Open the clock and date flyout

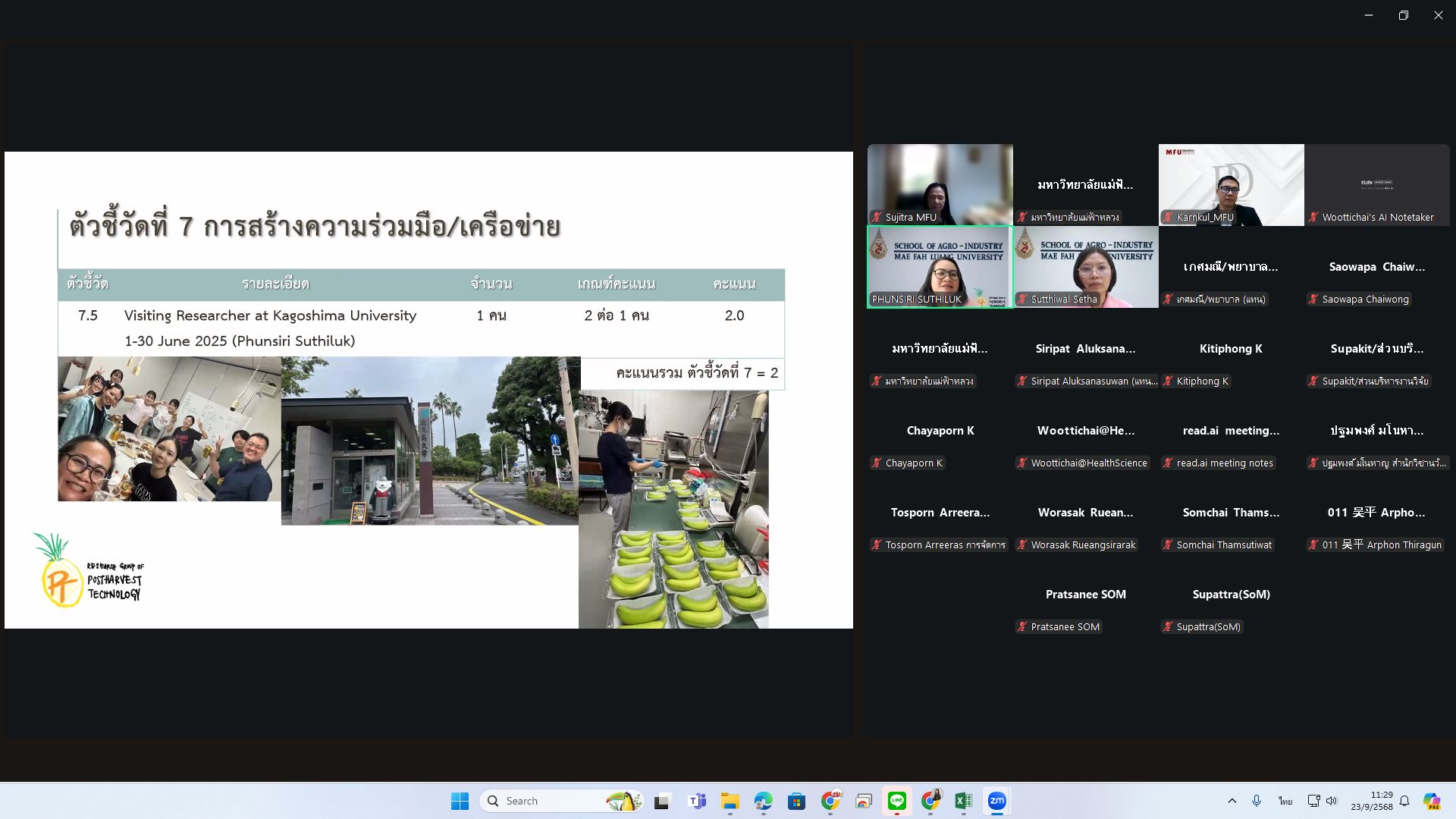click(x=1371, y=801)
